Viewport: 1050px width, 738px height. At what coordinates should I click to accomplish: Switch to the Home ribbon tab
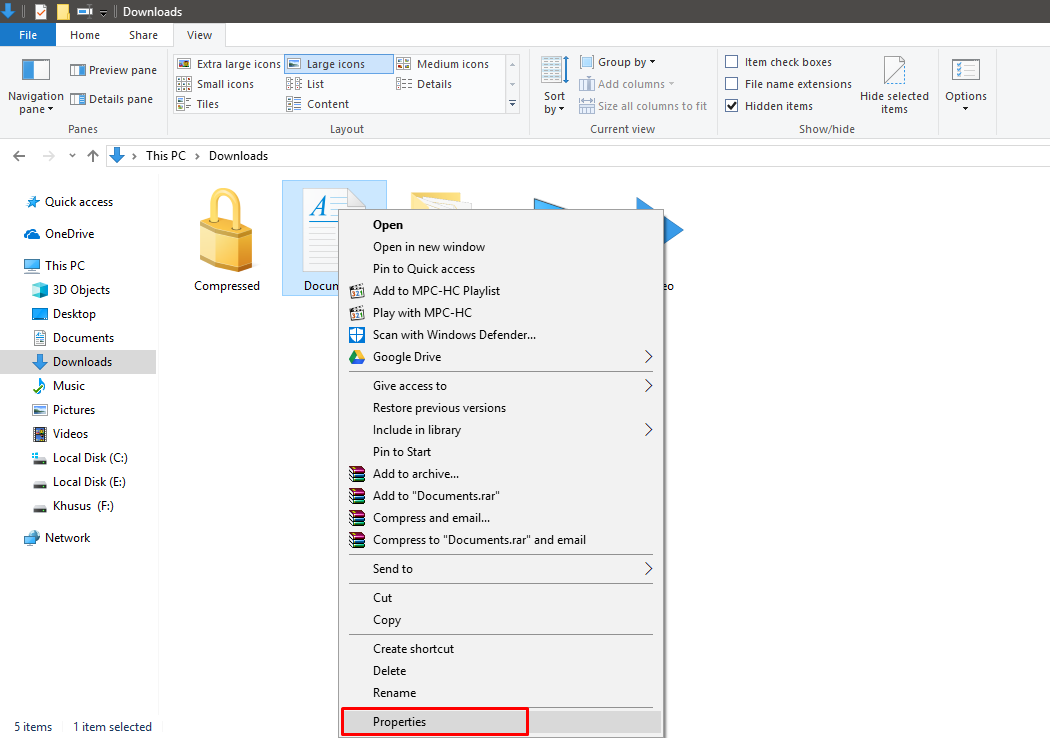point(85,35)
